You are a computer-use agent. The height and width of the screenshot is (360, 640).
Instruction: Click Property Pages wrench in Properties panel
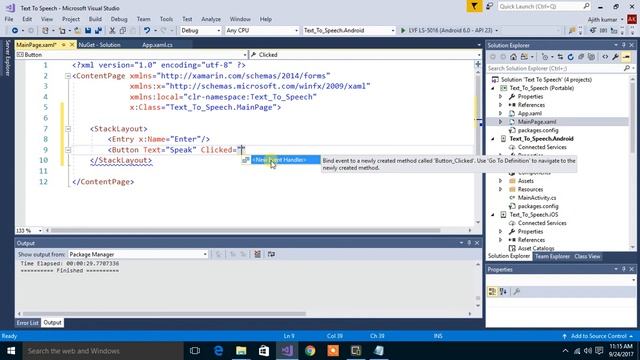tap(516, 291)
